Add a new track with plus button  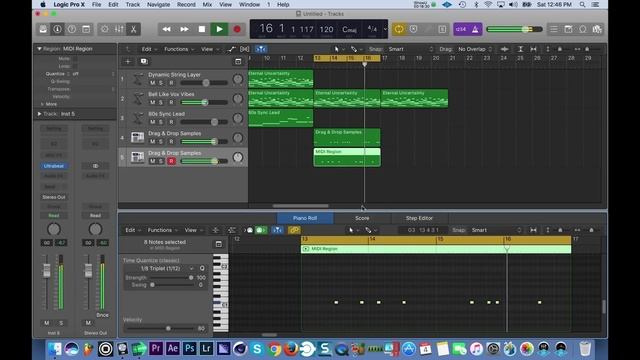click(128, 61)
